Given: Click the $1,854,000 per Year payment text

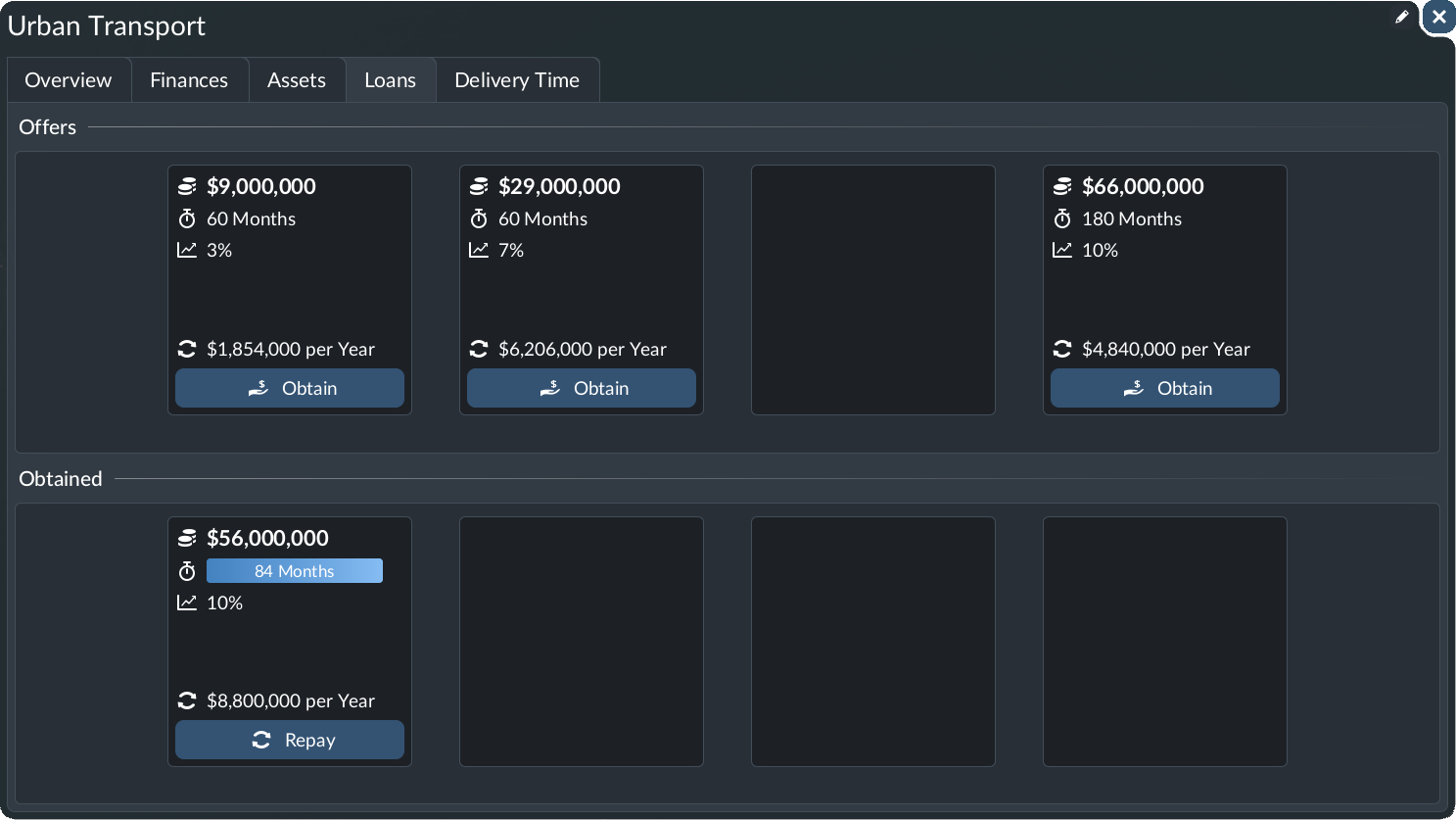Looking at the screenshot, I should (x=291, y=349).
